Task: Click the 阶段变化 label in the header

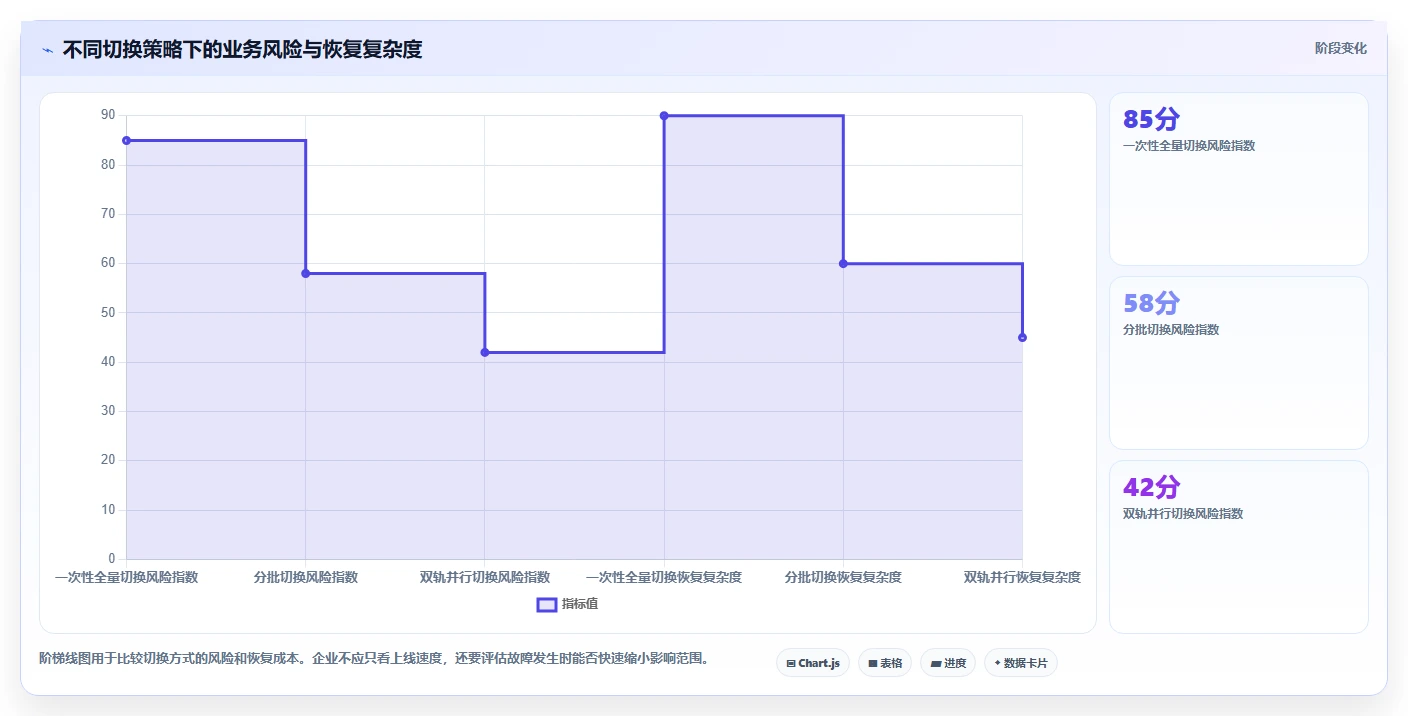Action: coord(1340,48)
